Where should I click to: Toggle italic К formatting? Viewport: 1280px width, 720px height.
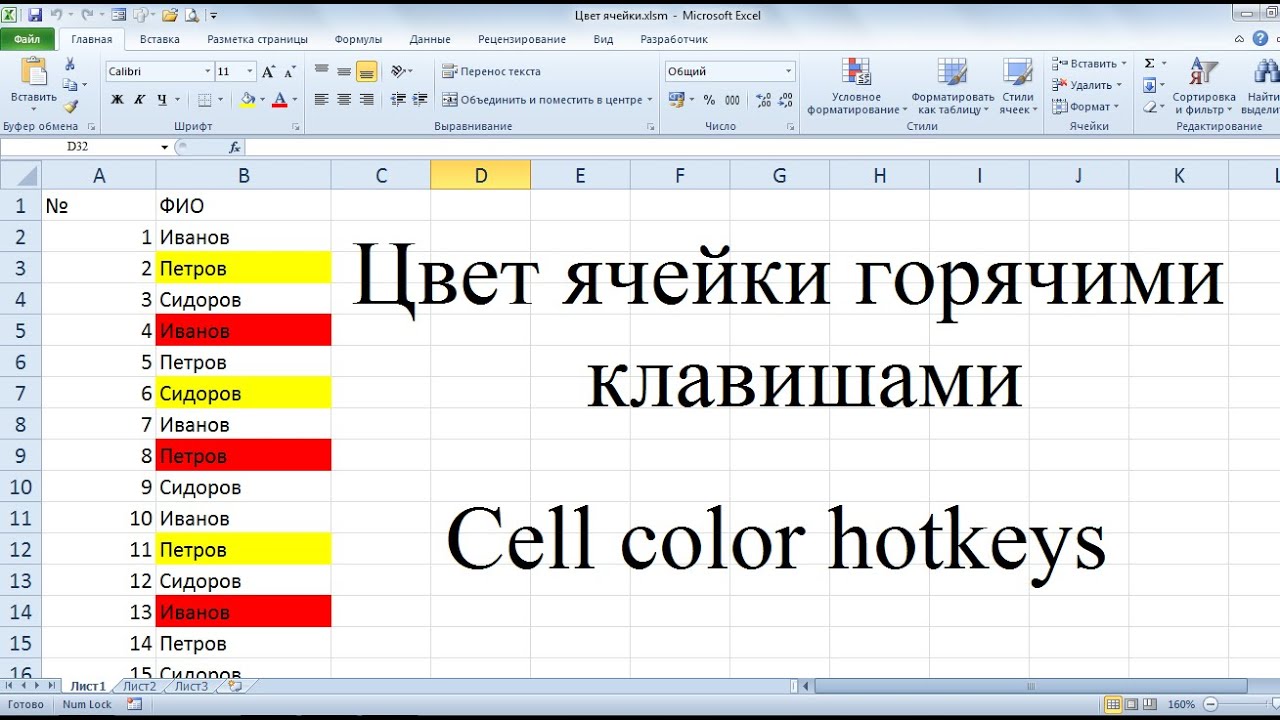point(139,99)
